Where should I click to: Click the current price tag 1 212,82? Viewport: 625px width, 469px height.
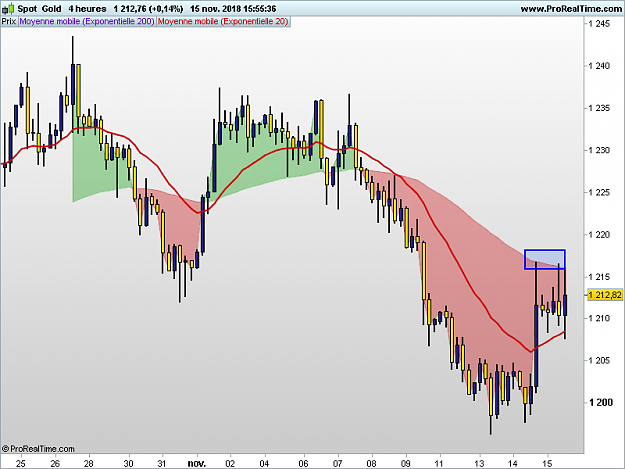pos(605,295)
